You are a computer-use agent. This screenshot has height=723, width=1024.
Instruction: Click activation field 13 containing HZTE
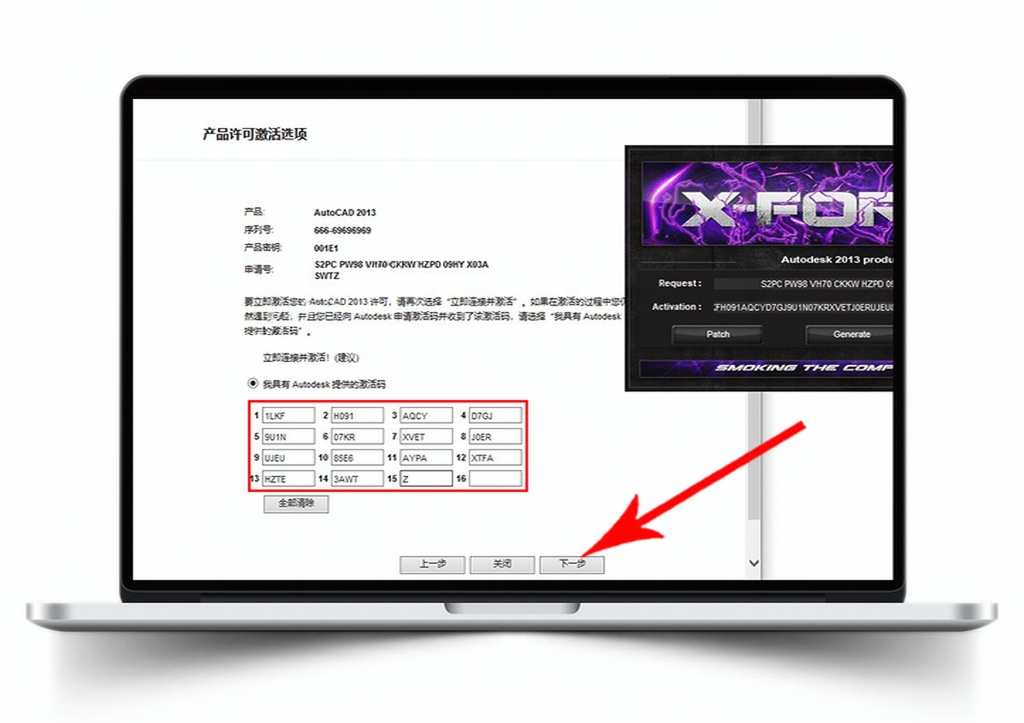pyautogui.click(x=288, y=479)
